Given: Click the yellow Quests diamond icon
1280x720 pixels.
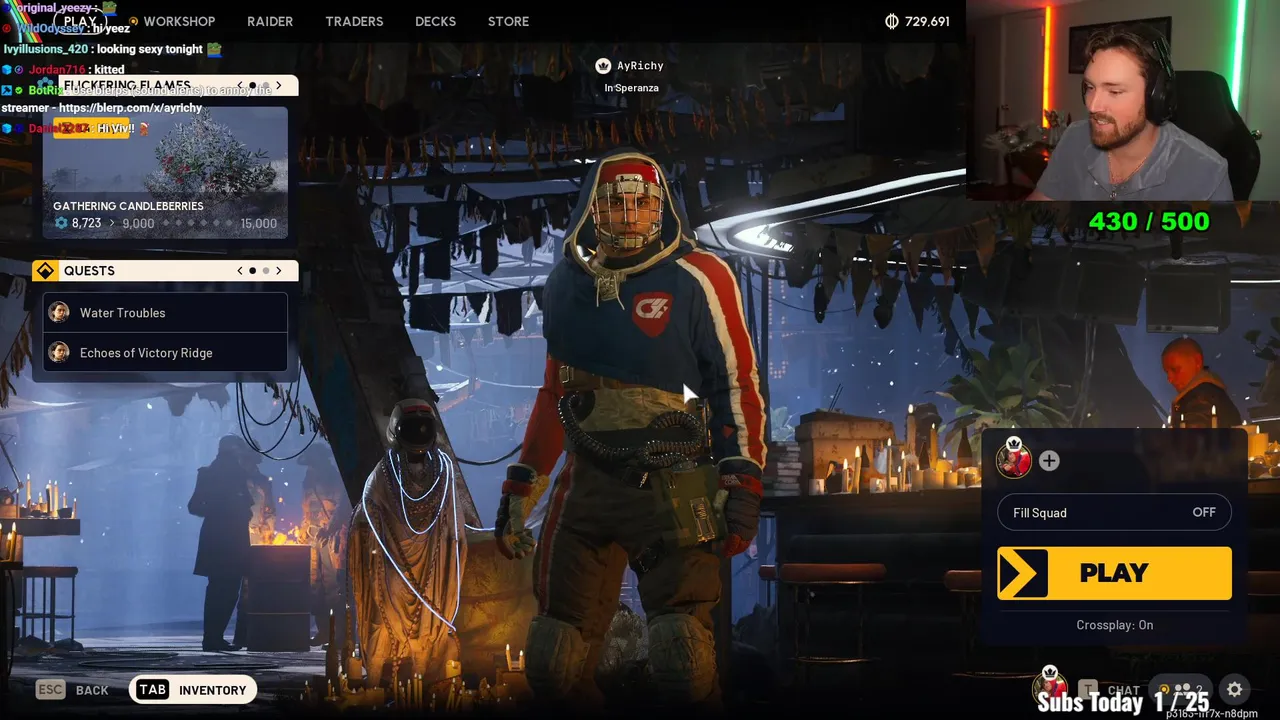Looking at the screenshot, I should click(45, 271).
